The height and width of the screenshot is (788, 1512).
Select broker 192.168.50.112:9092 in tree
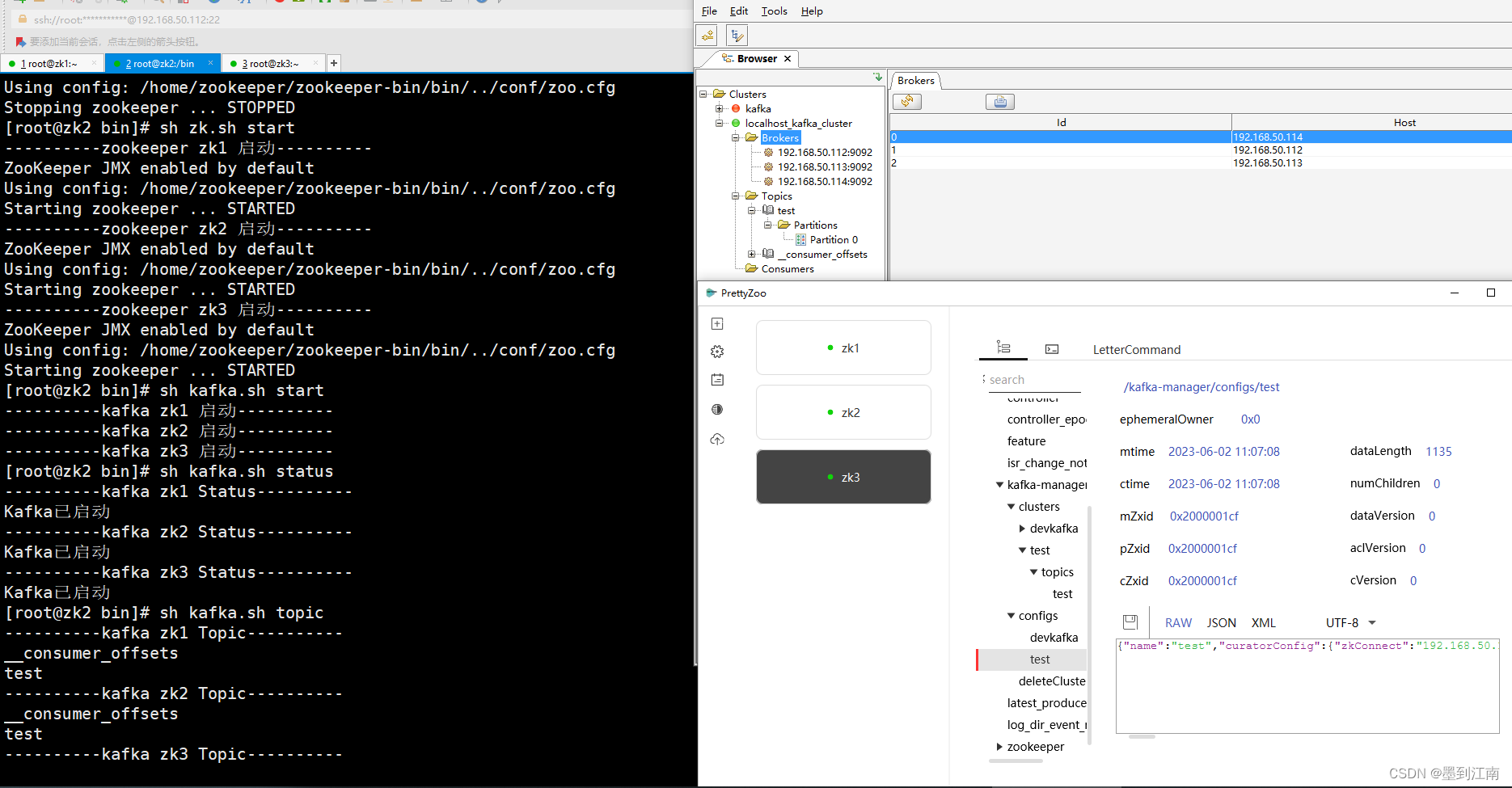(825, 152)
